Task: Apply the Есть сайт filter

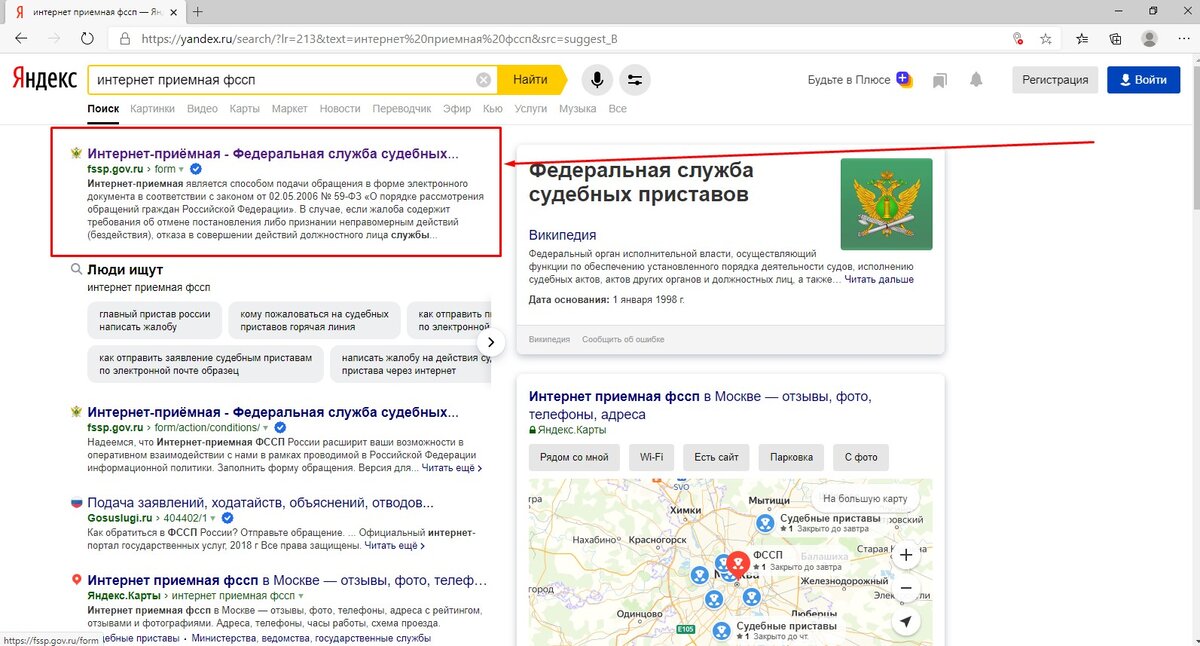Action: [717, 457]
